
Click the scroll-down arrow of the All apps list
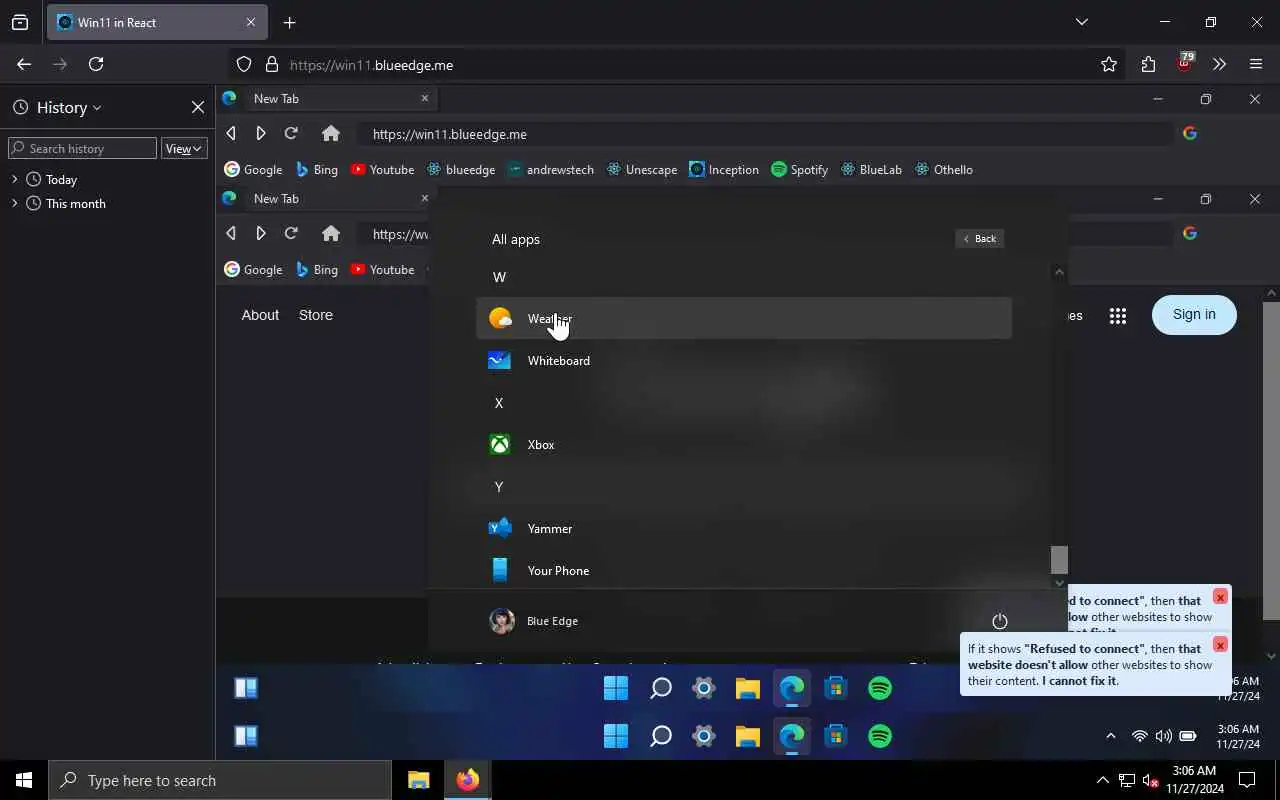click(x=1060, y=583)
